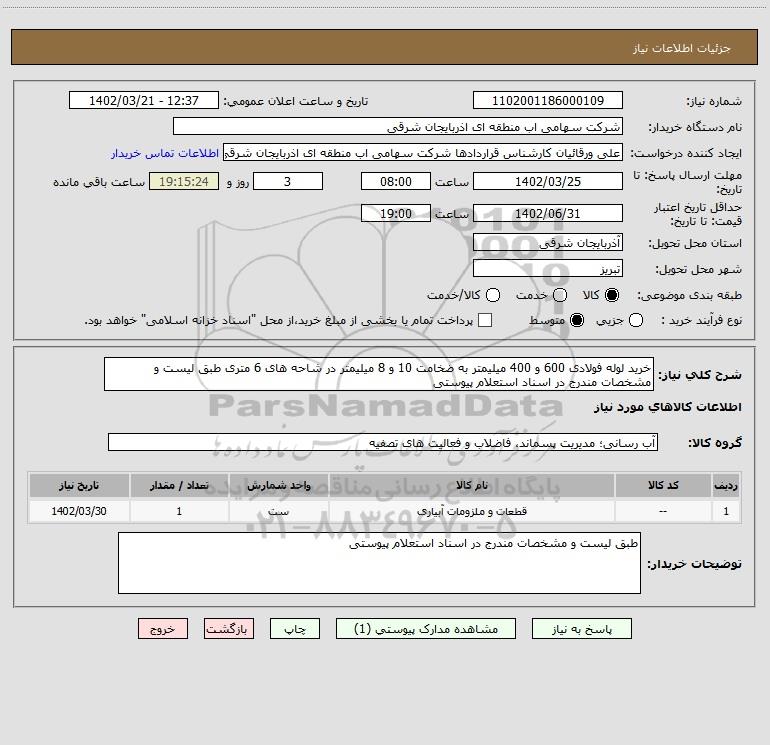Choose the متوسط purchase type radio
The width and height of the screenshot is (770, 745).
[577, 320]
